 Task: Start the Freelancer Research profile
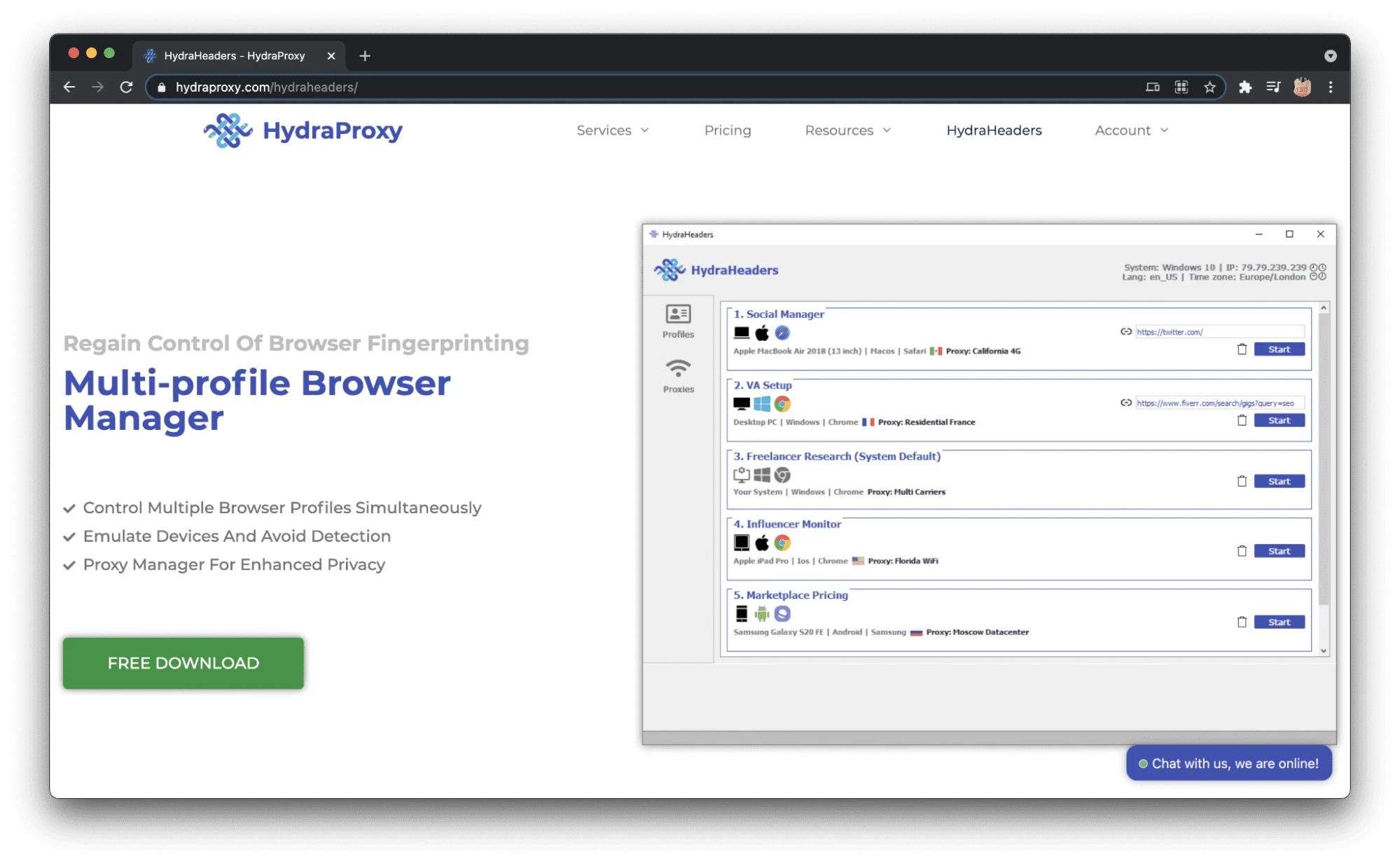[1279, 481]
